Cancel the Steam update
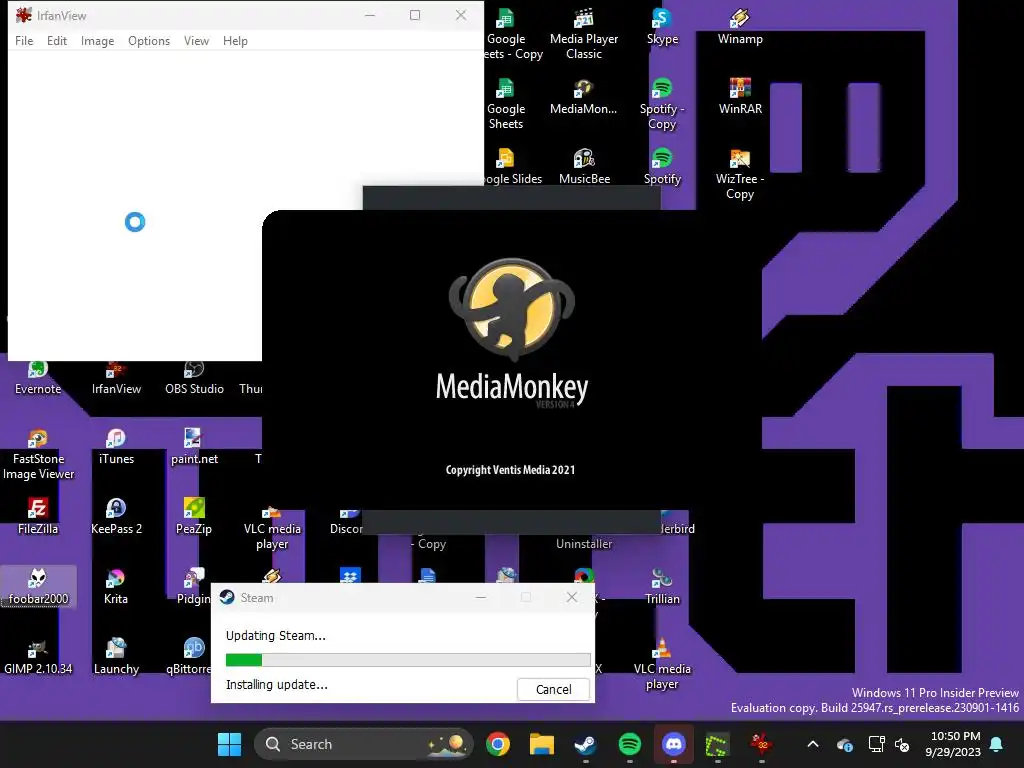Viewport: 1024px width, 768px height. coord(553,689)
